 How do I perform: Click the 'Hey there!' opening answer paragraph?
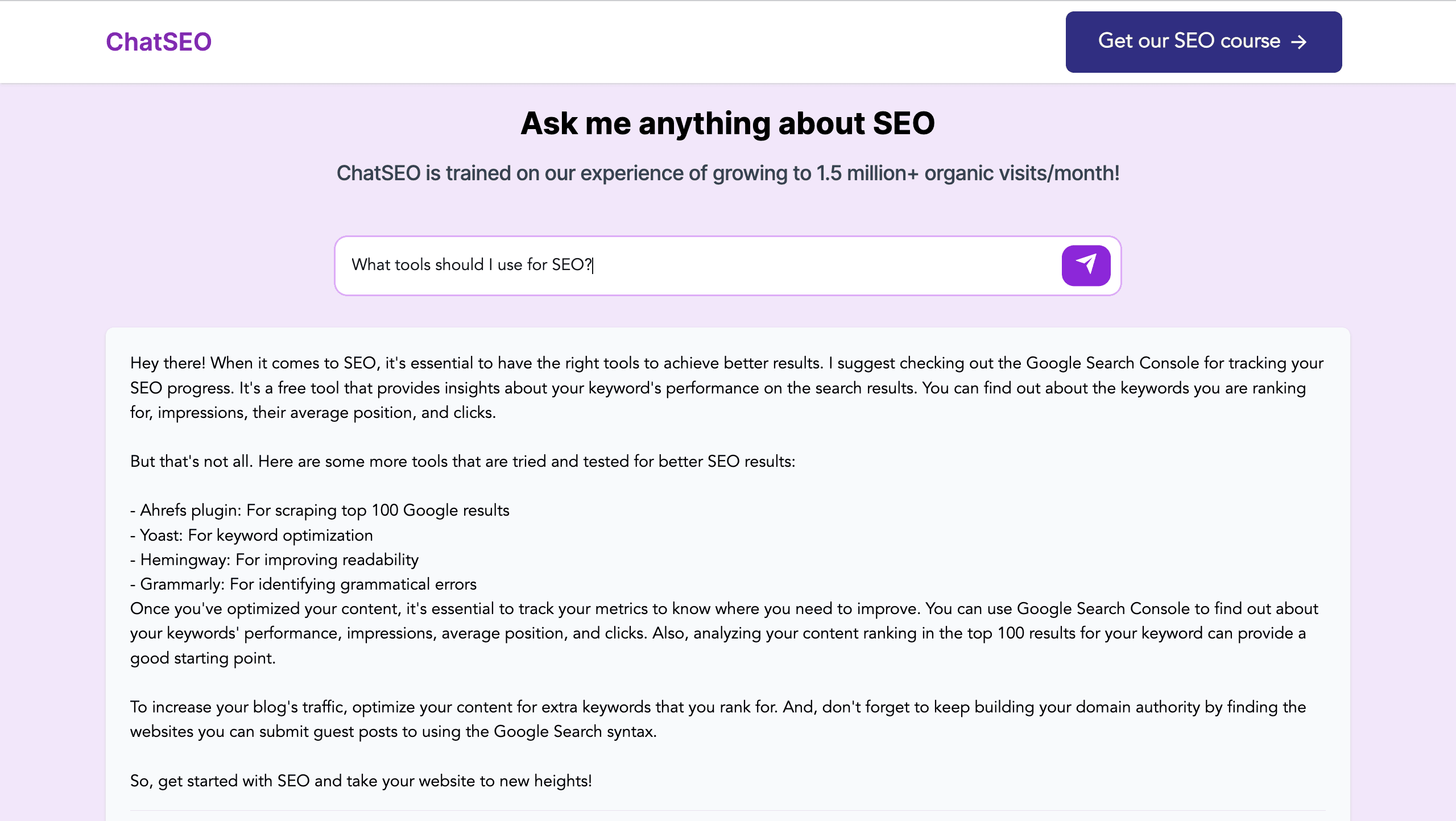727,388
